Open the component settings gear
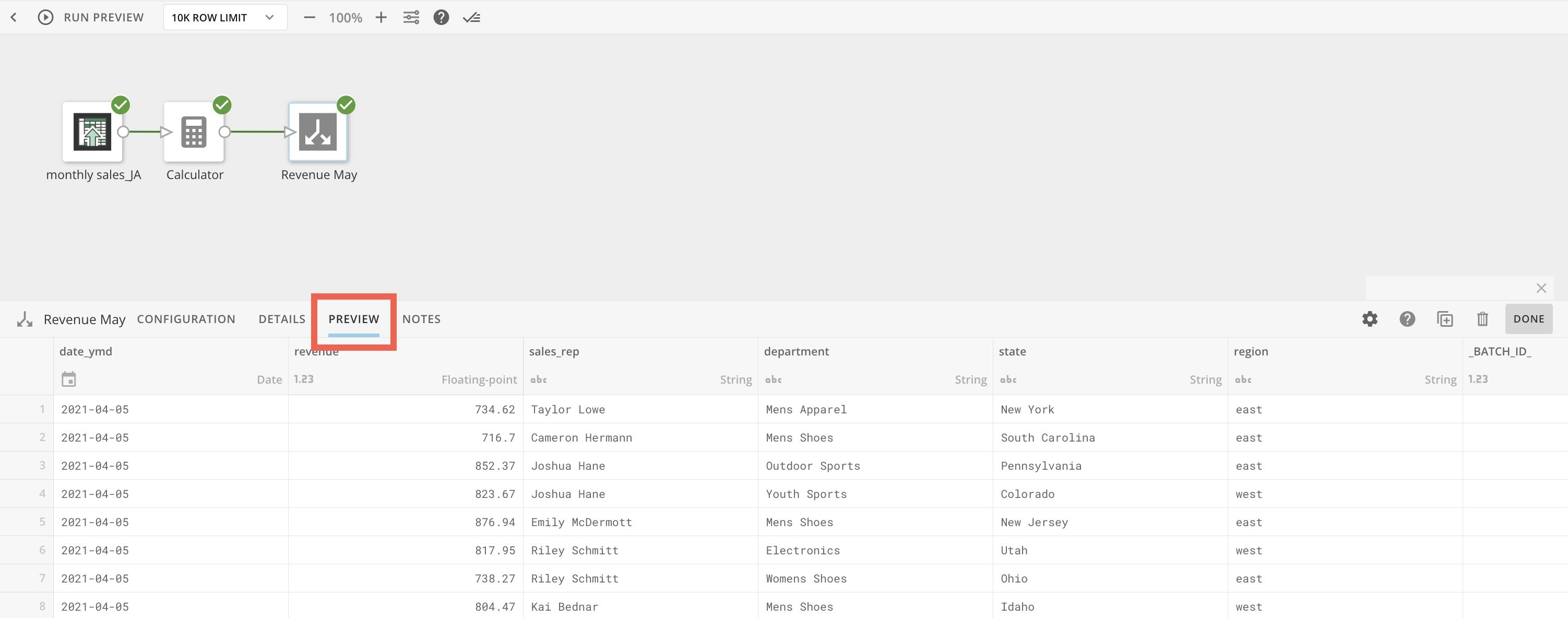This screenshot has height=618, width=1568. click(x=1370, y=319)
